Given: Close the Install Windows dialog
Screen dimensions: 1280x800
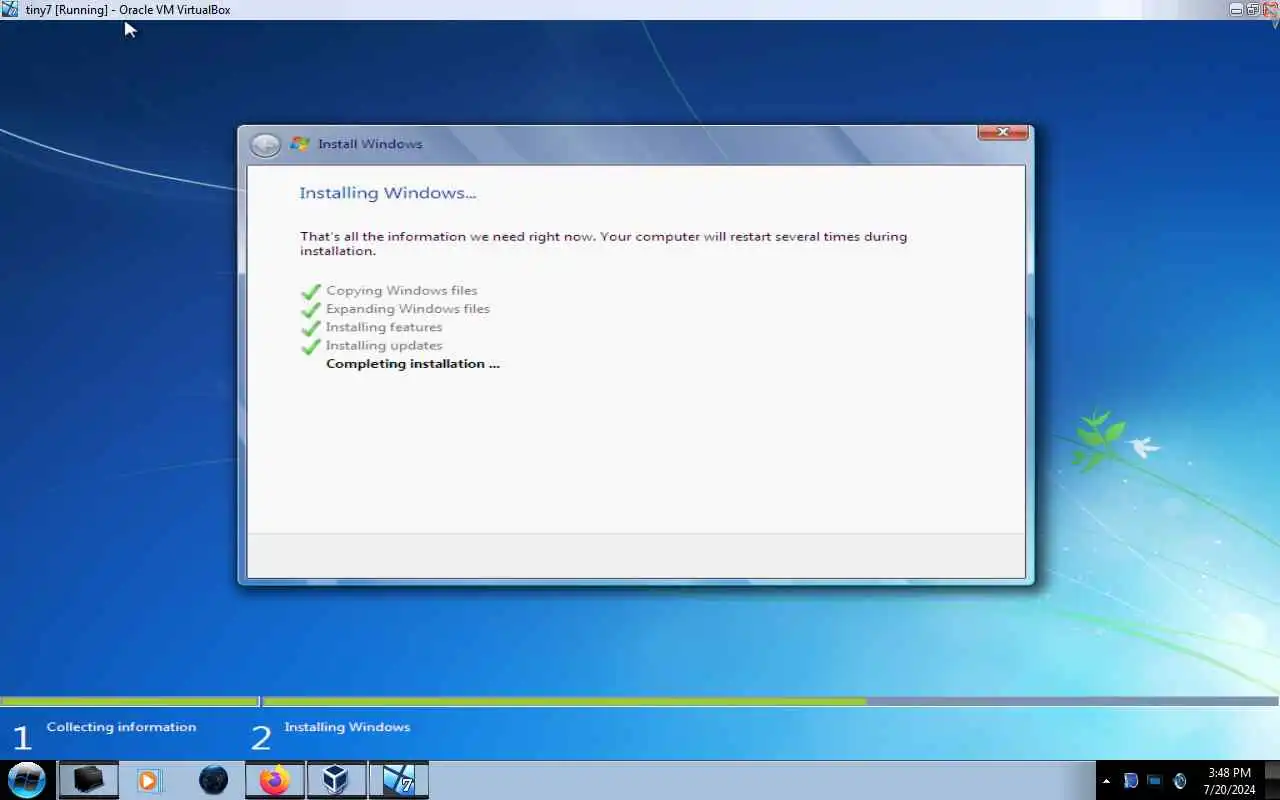Looking at the screenshot, I should click(x=1002, y=132).
